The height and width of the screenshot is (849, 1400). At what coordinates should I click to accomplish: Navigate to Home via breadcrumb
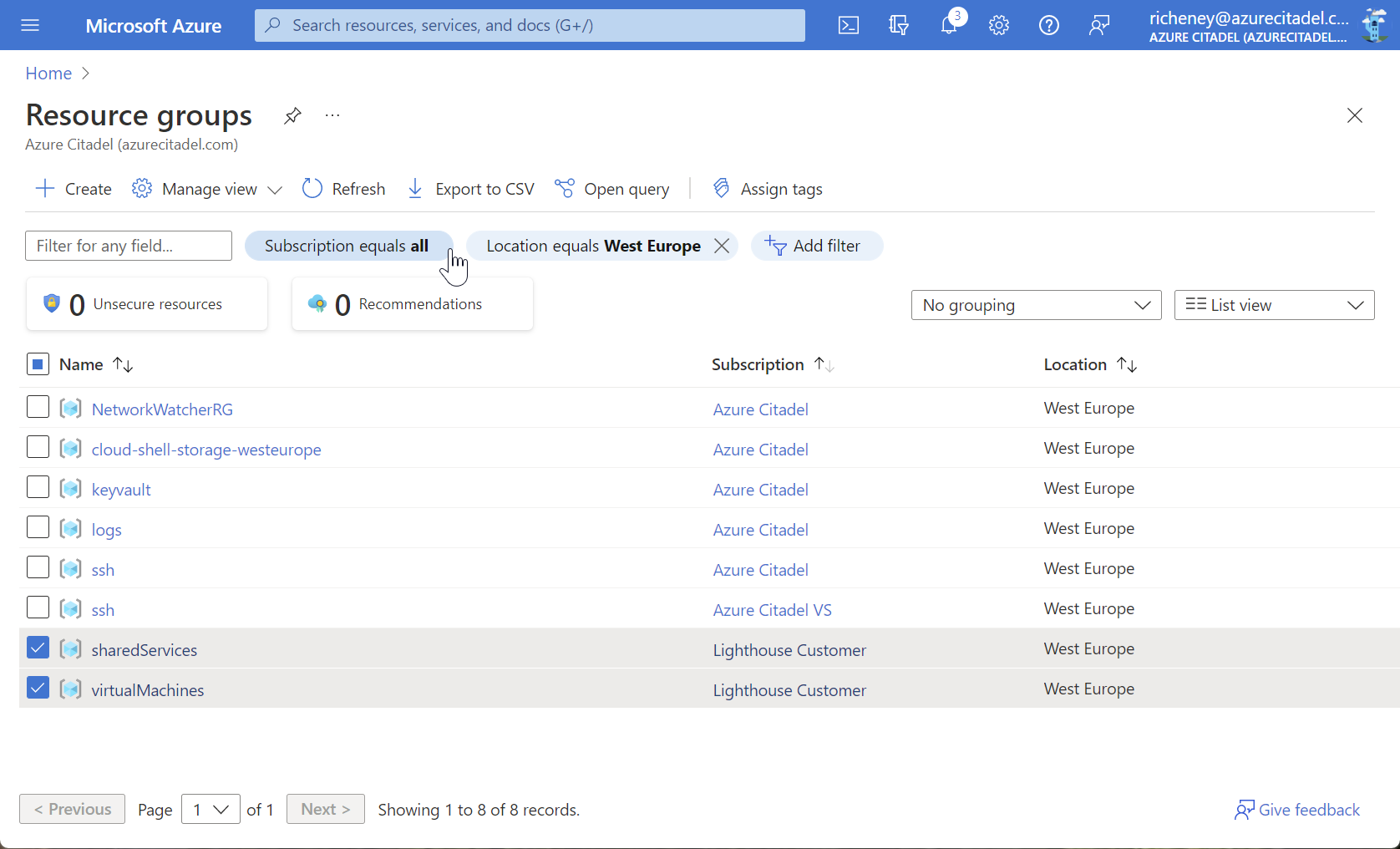coord(48,74)
